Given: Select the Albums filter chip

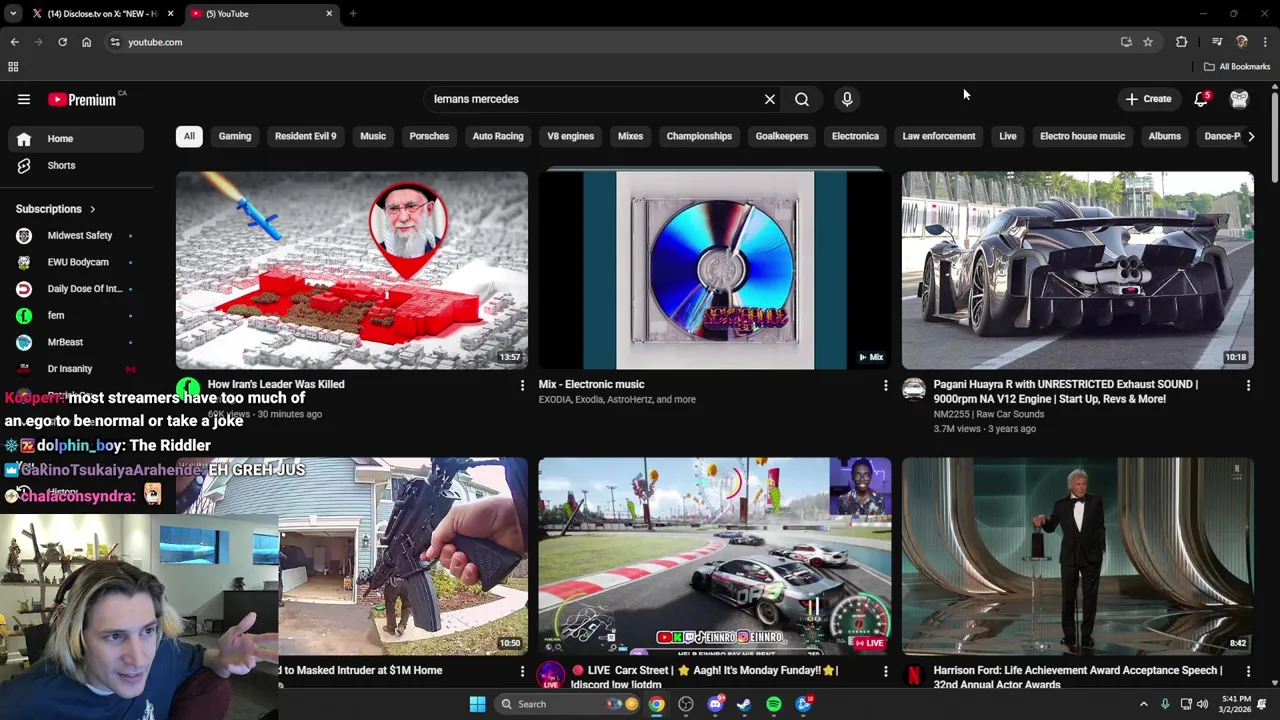Looking at the screenshot, I should [x=1165, y=136].
